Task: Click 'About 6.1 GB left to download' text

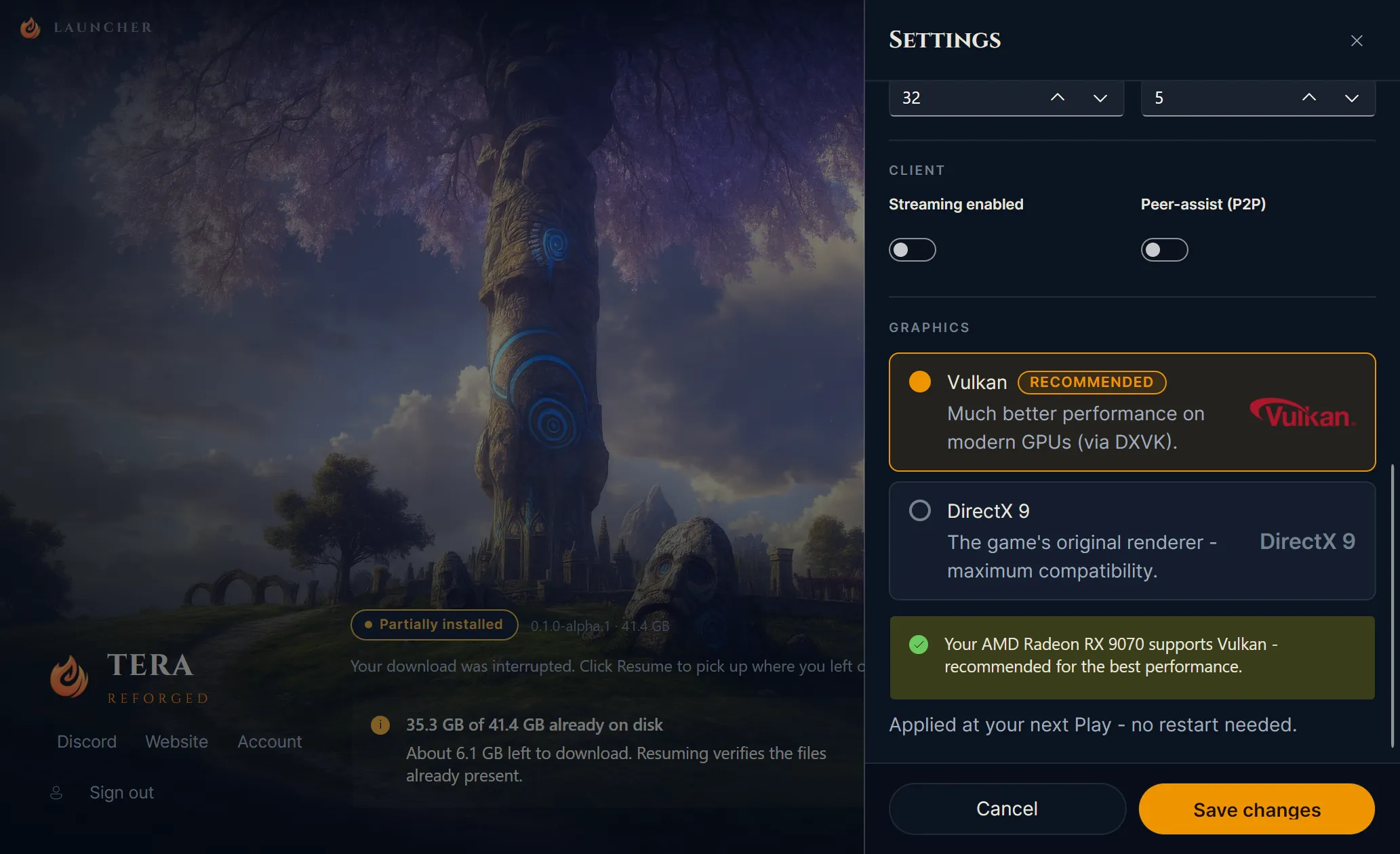Action: point(616,765)
